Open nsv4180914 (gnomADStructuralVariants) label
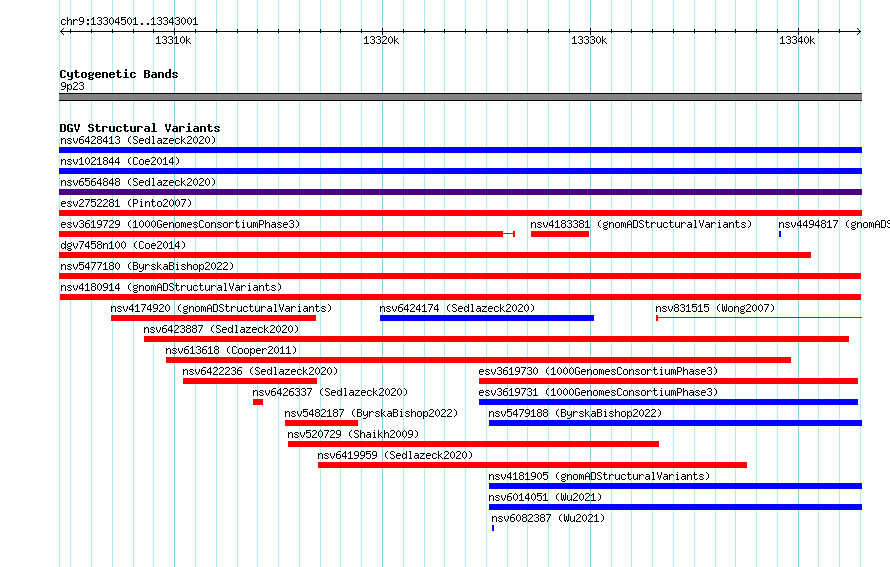The height and width of the screenshot is (567, 890). pos(171,287)
